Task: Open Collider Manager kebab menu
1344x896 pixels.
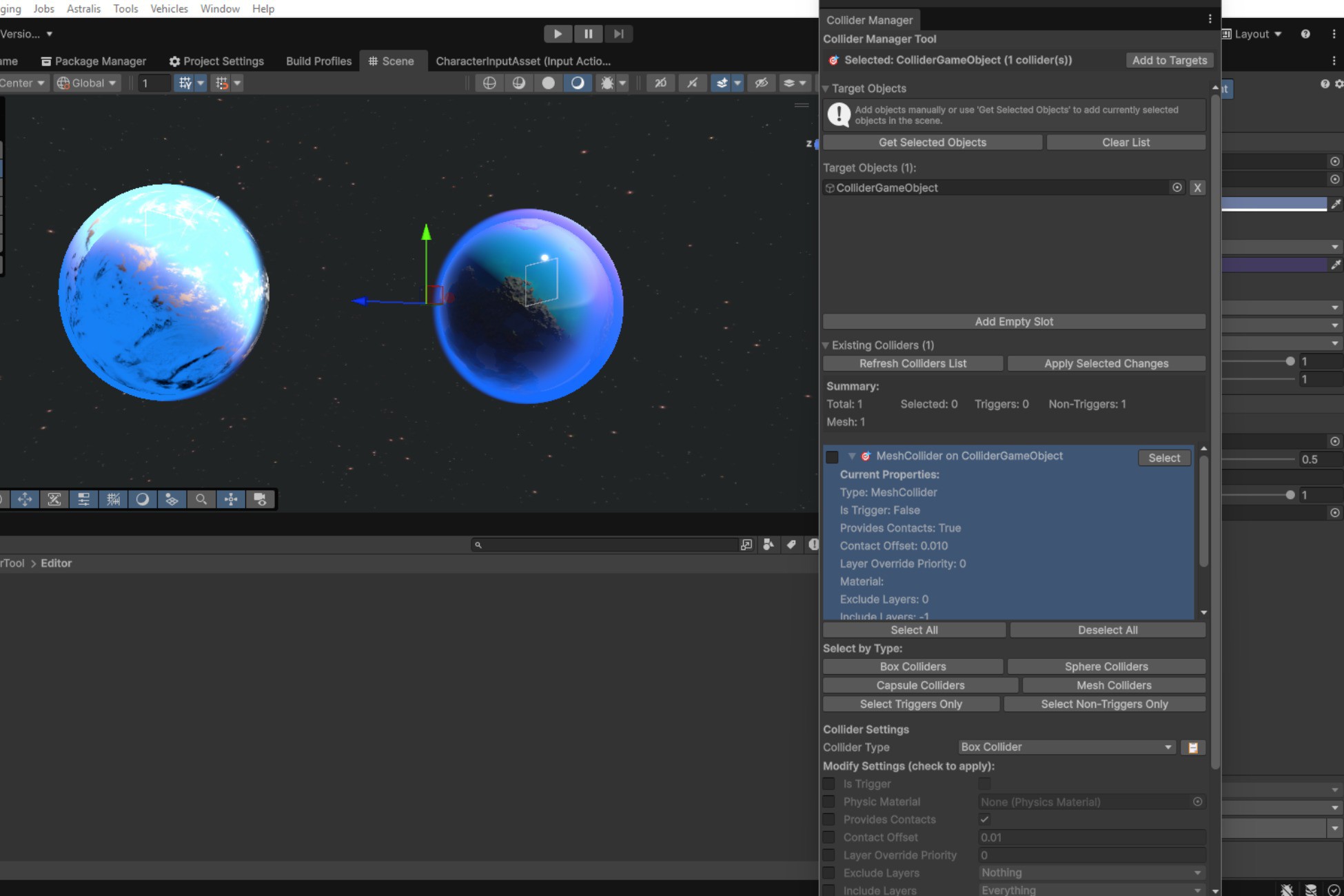Action: [x=1210, y=20]
